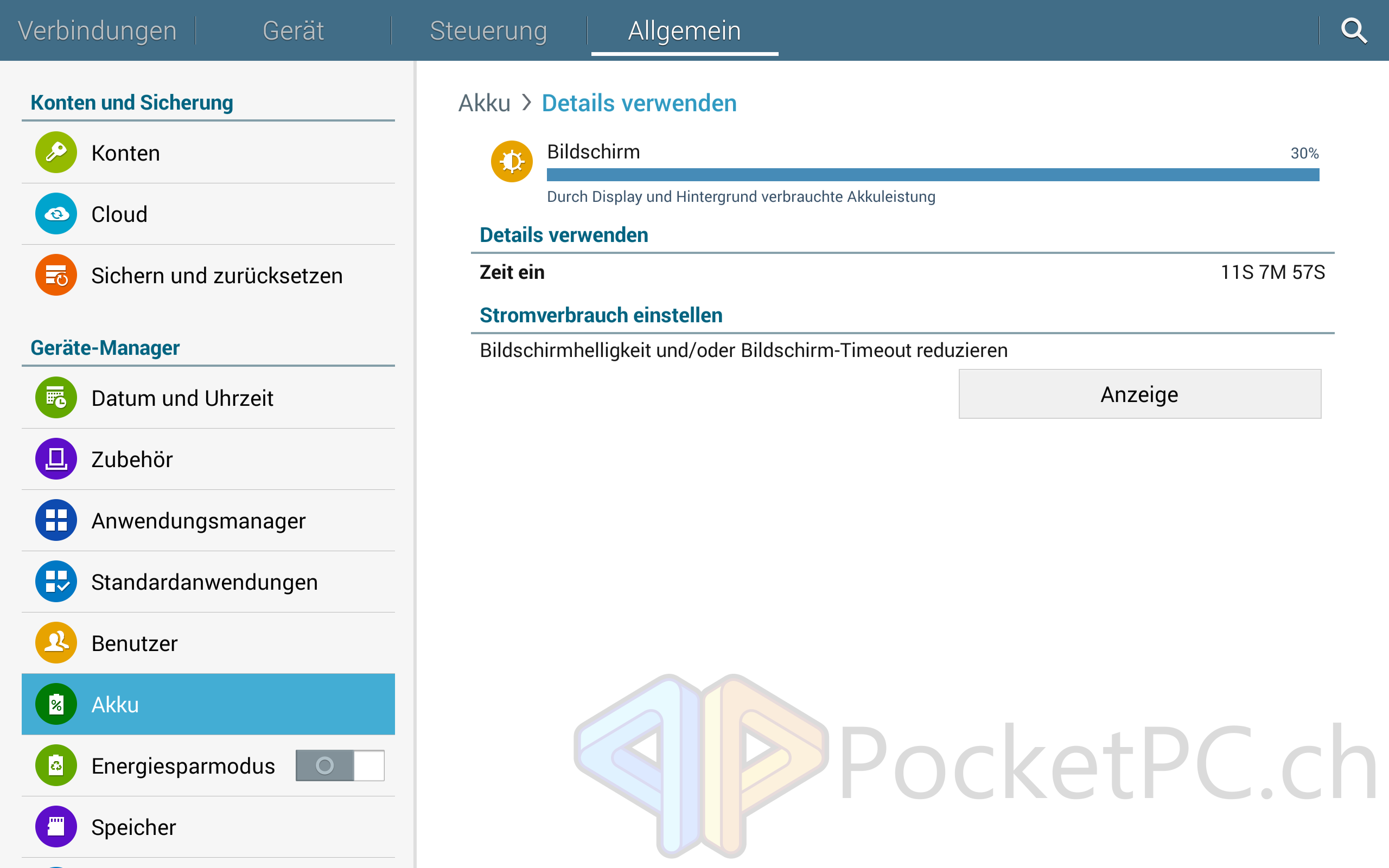Tap the Anwendungsmanager grid icon
This screenshot has width=1389, height=868.
click(56, 520)
